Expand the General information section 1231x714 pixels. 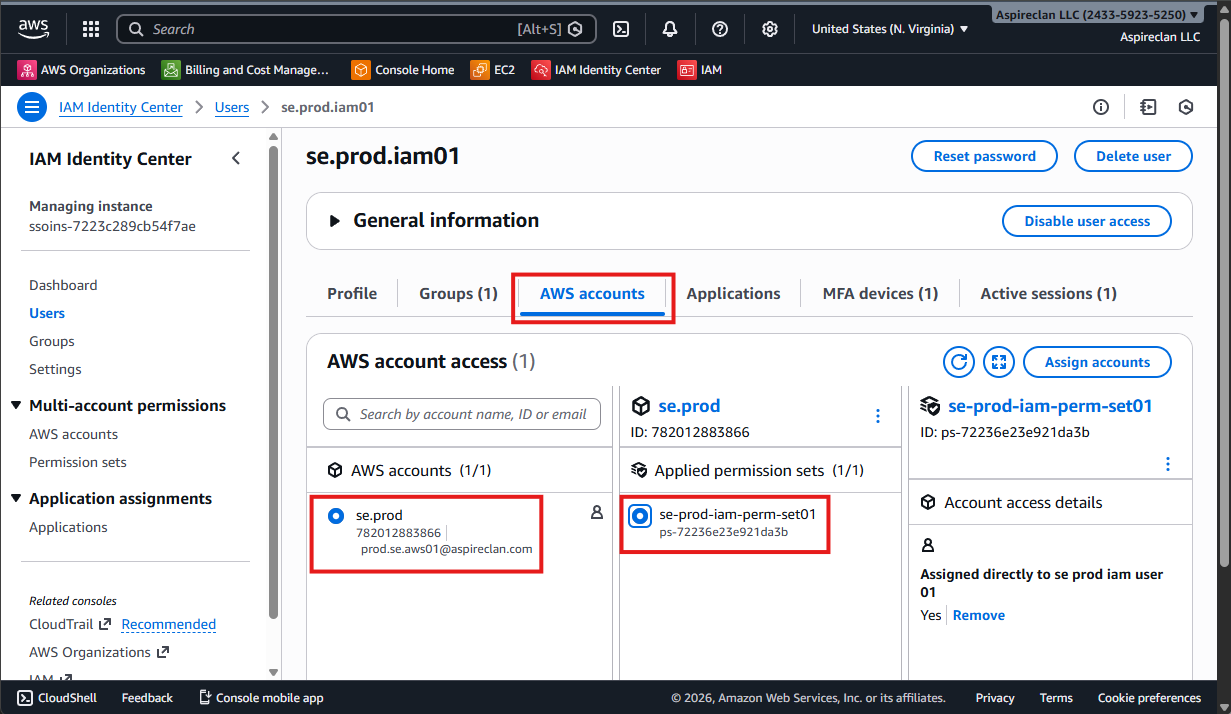tap(335, 221)
